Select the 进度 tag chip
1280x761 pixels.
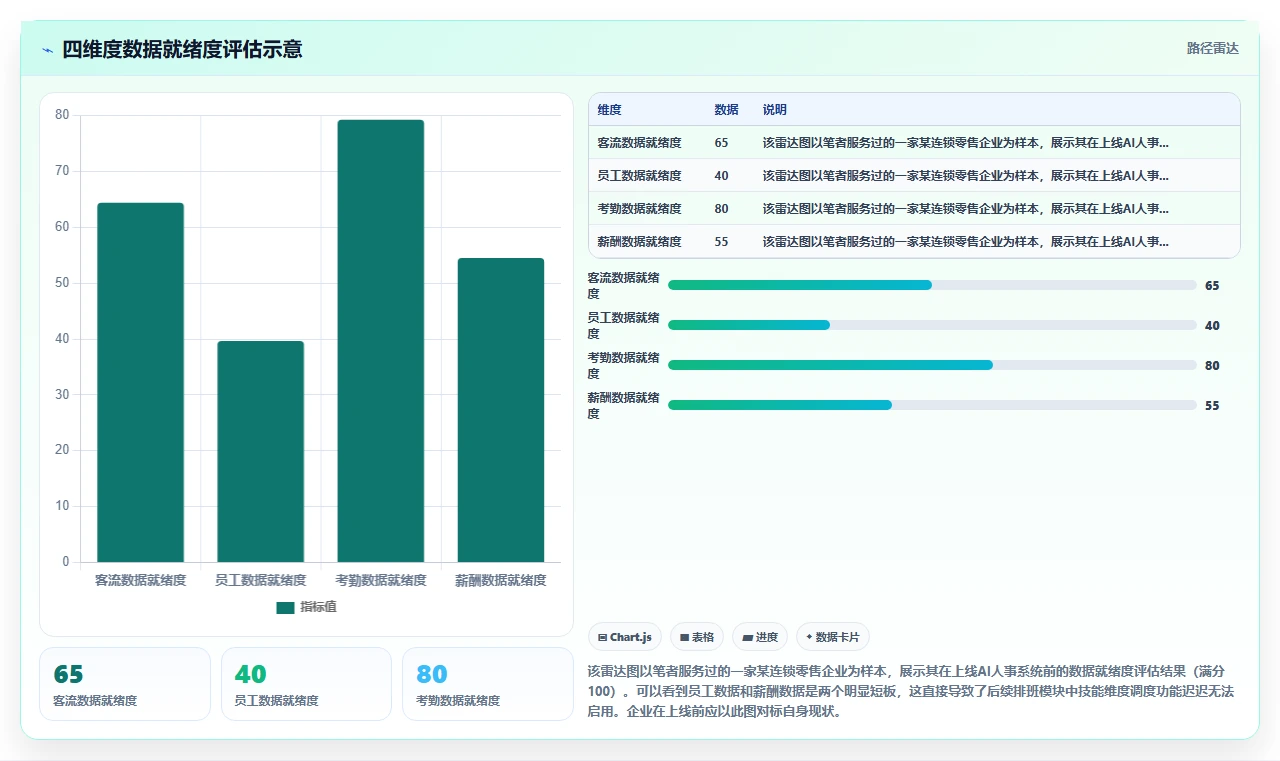click(760, 637)
